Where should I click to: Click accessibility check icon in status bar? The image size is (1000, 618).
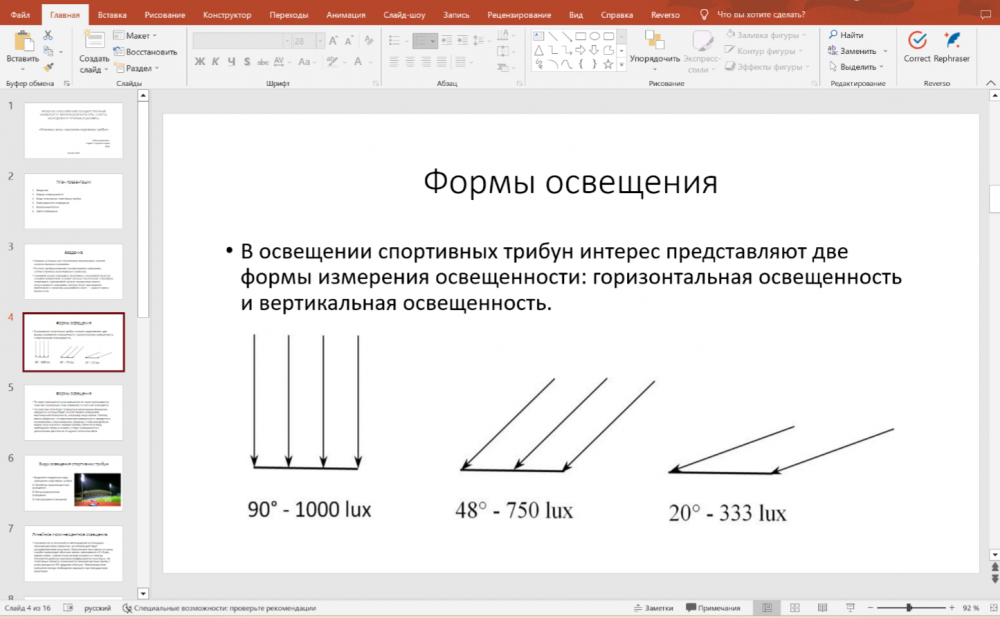pos(127,608)
